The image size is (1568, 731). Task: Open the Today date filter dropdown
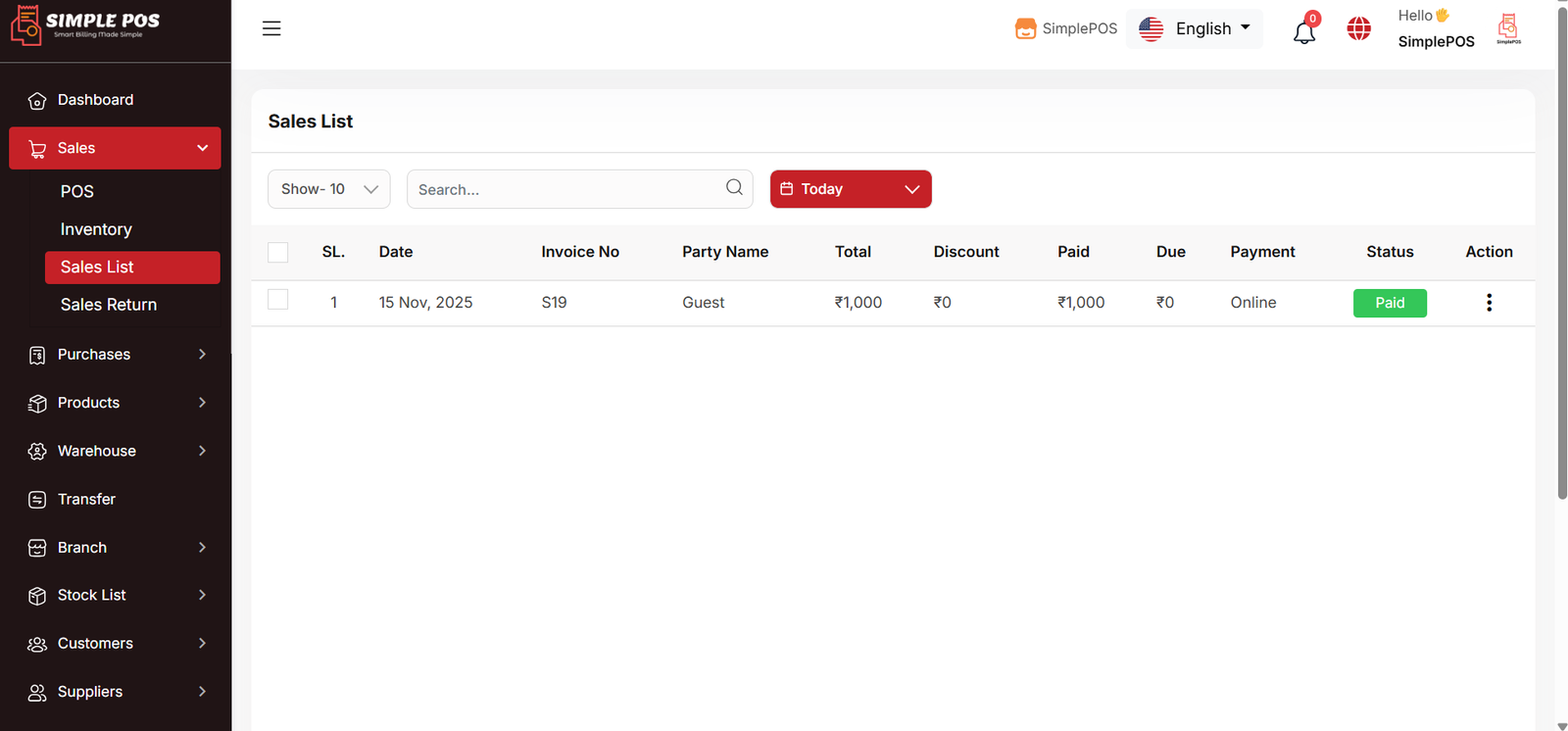[850, 189]
